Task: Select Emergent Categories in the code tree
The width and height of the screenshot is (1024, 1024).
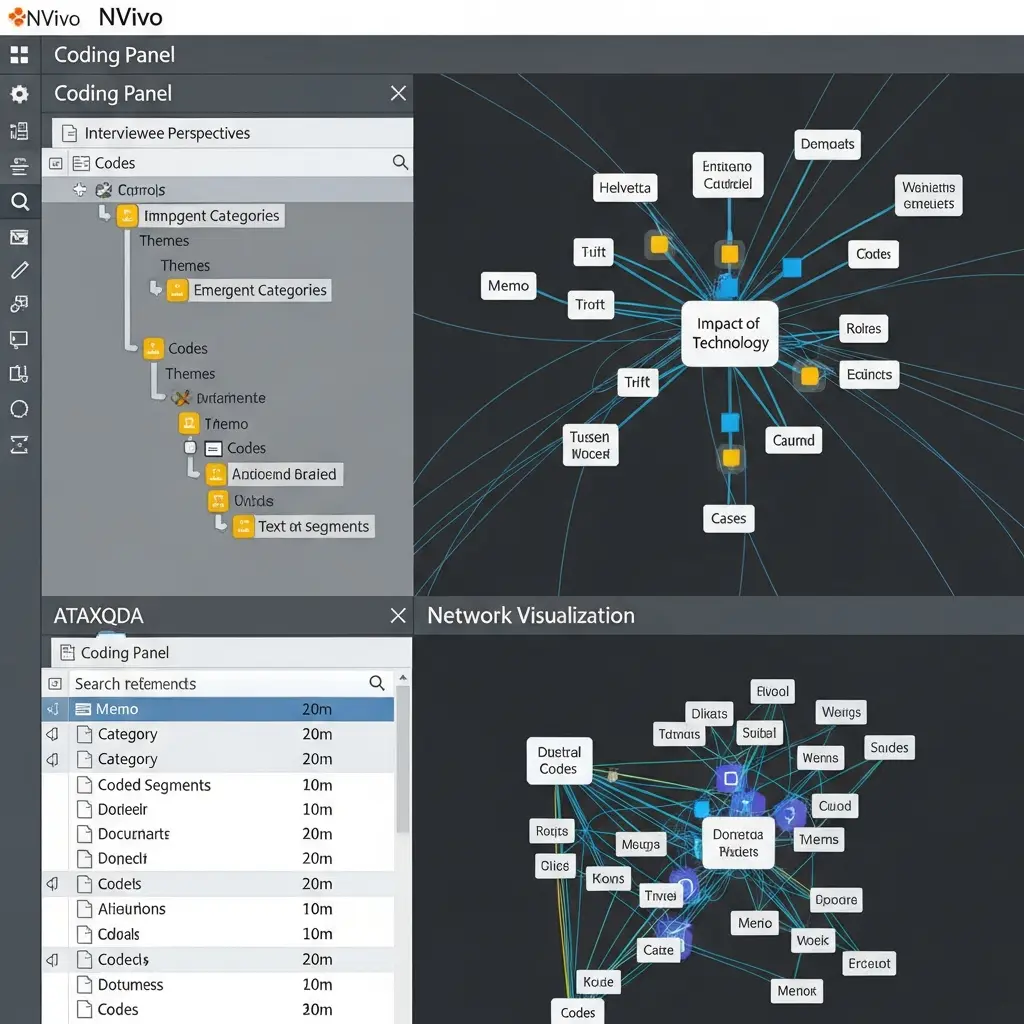Action: click(x=260, y=290)
